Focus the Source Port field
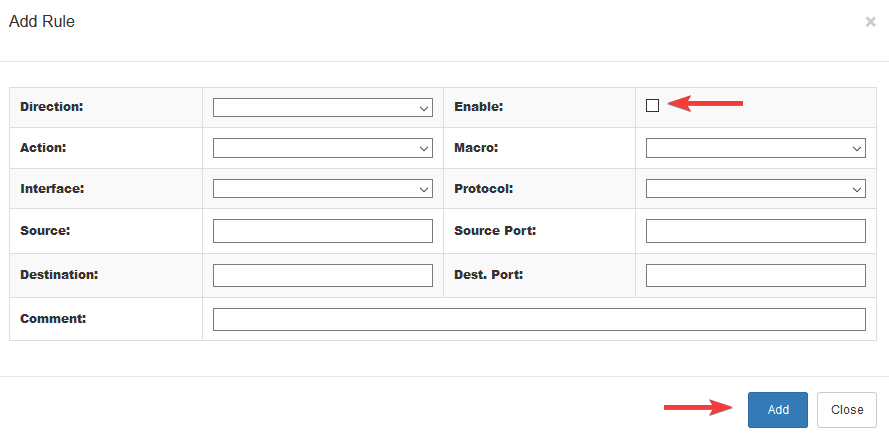889x436 pixels. click(756, 231)
